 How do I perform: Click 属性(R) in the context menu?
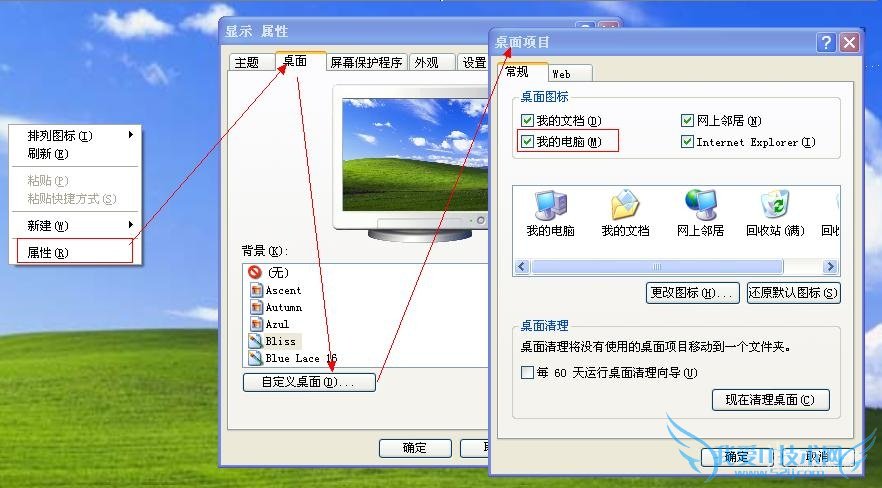point(75,253)
